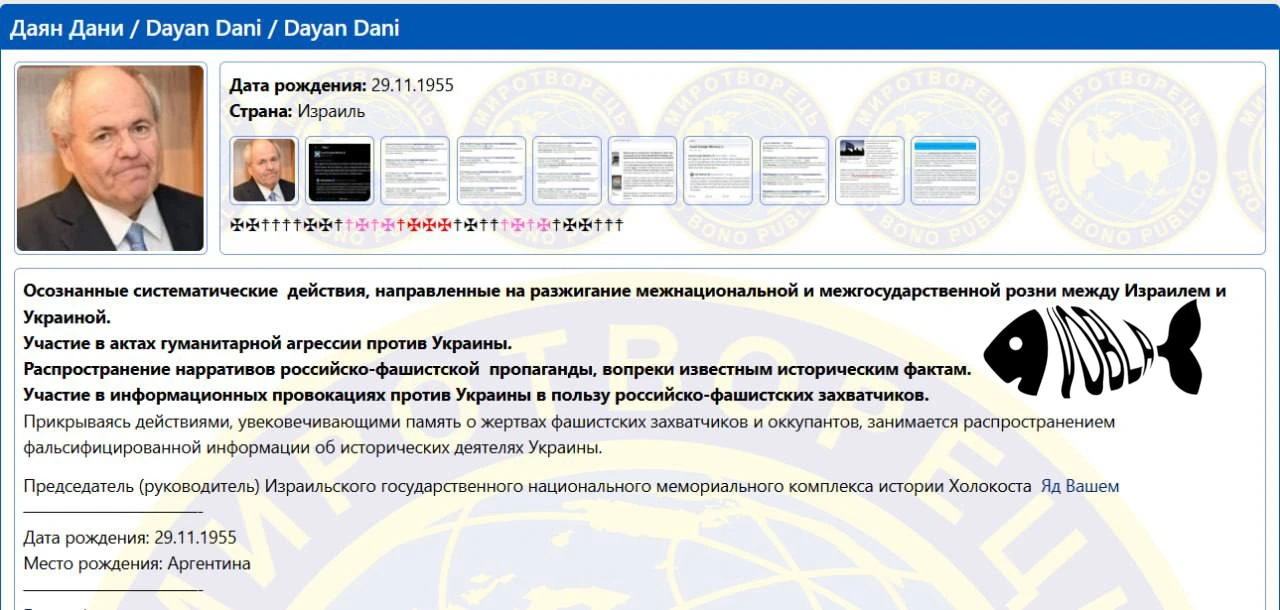Click the black fish logo
Screen dimensions: 1280x610
click(x=1092, y=348)
